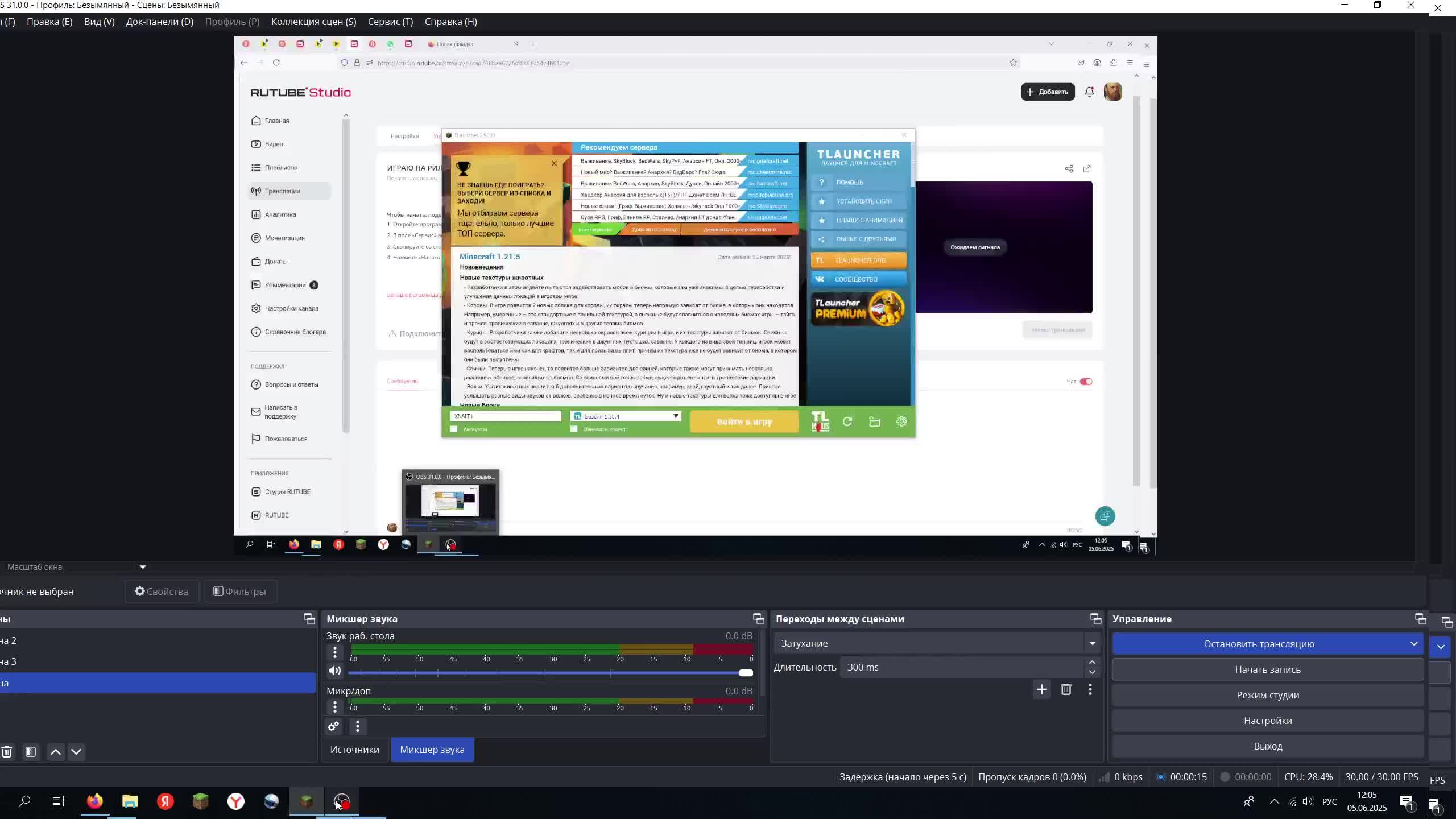
Task: Open Mic/Aux three-dot options menu
Action: click(x=335, y=707)
